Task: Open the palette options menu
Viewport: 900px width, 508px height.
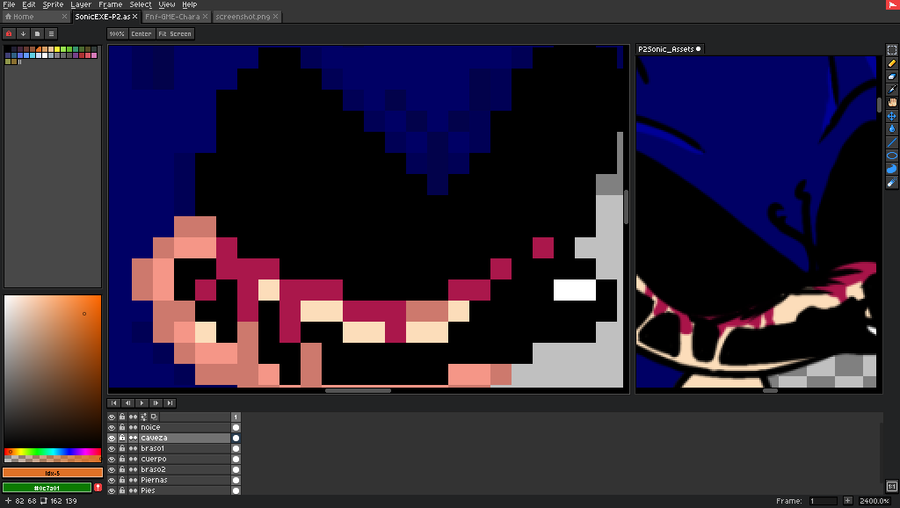Action: click(51, 34)
